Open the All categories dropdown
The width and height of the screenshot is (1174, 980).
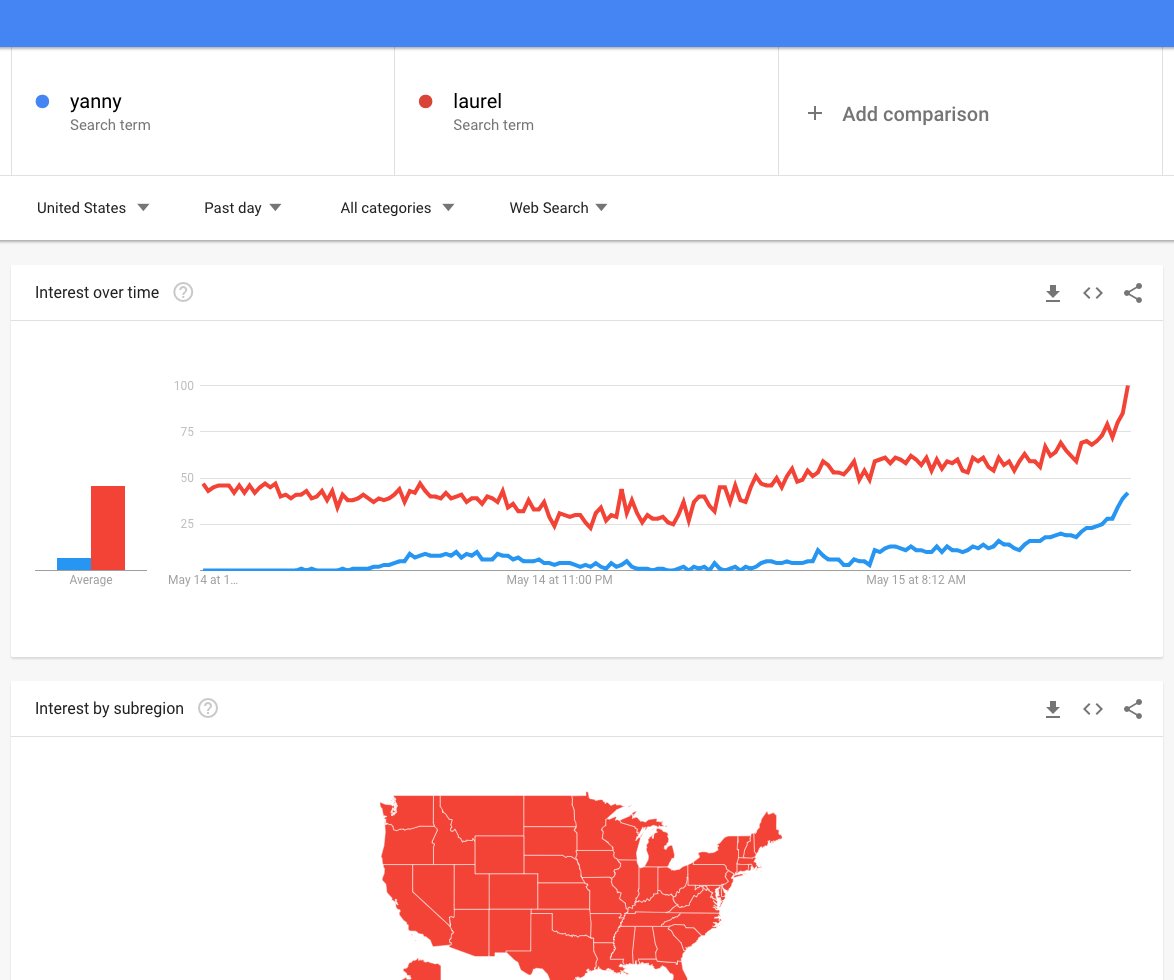tap(397, 208)
